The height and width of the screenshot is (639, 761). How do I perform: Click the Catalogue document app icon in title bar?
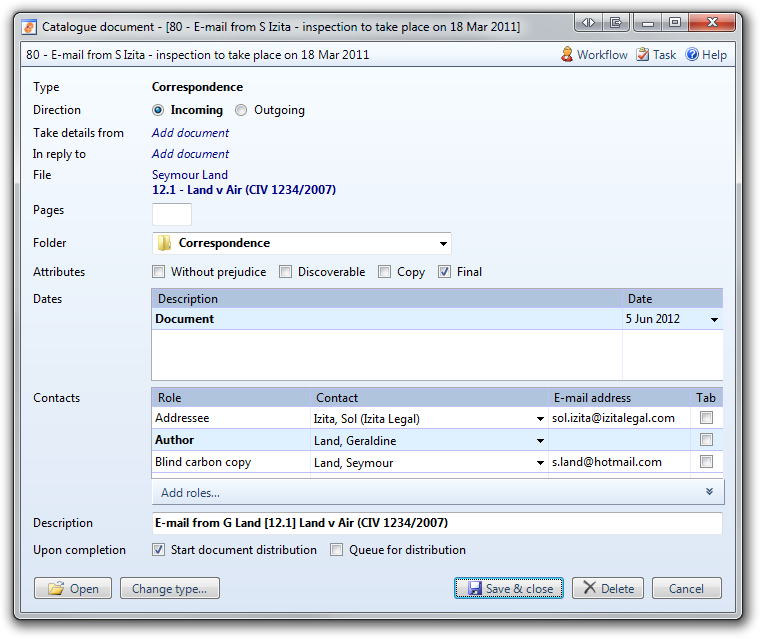(29, 27)
